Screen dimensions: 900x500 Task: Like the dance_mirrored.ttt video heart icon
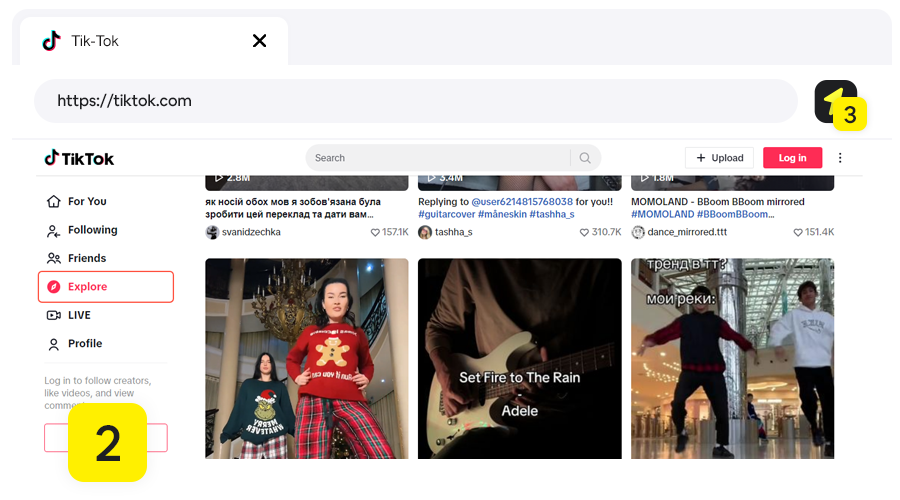798,232
